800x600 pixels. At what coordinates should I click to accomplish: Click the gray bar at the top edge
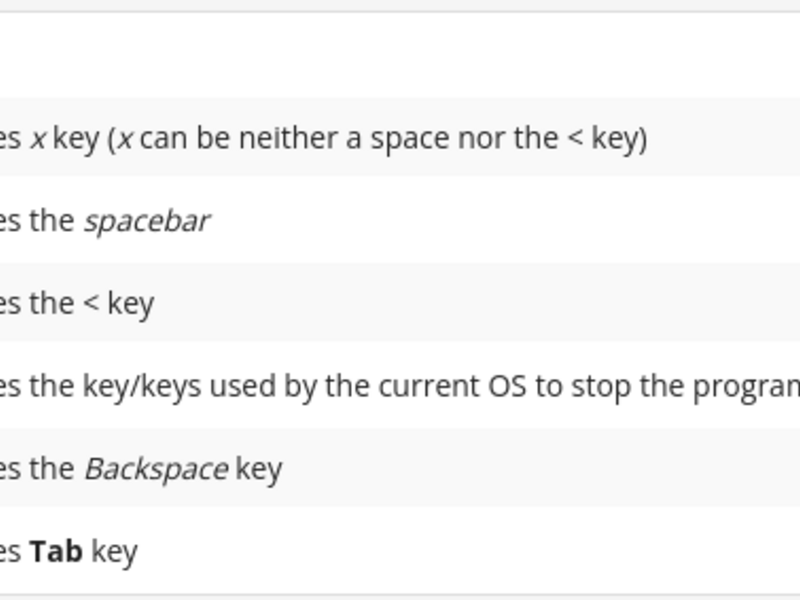400,5
